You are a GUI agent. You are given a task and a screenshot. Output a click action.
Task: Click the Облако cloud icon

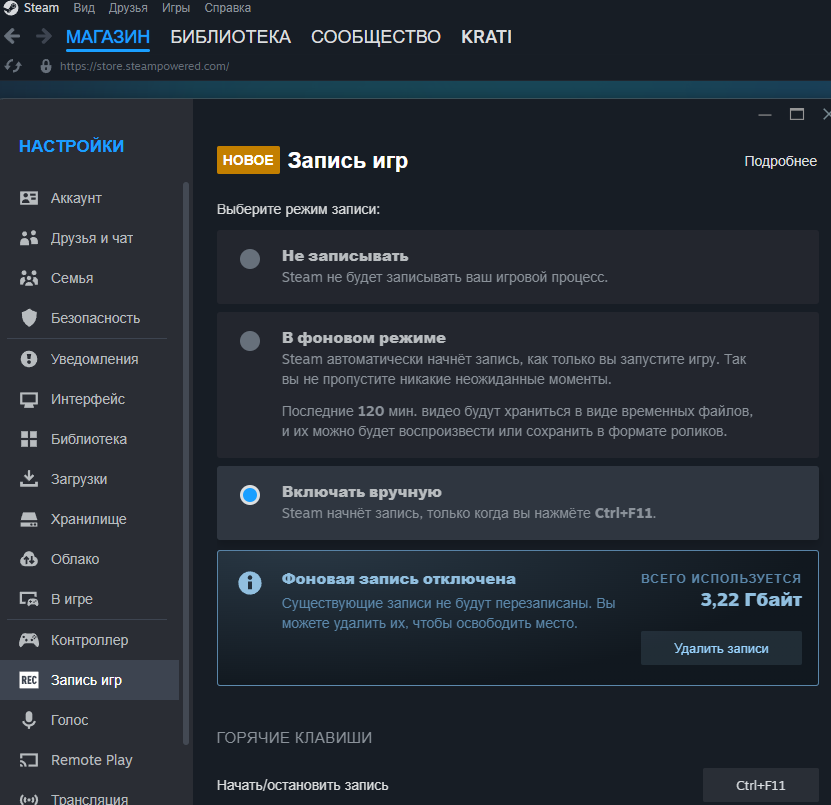(29, 559)
